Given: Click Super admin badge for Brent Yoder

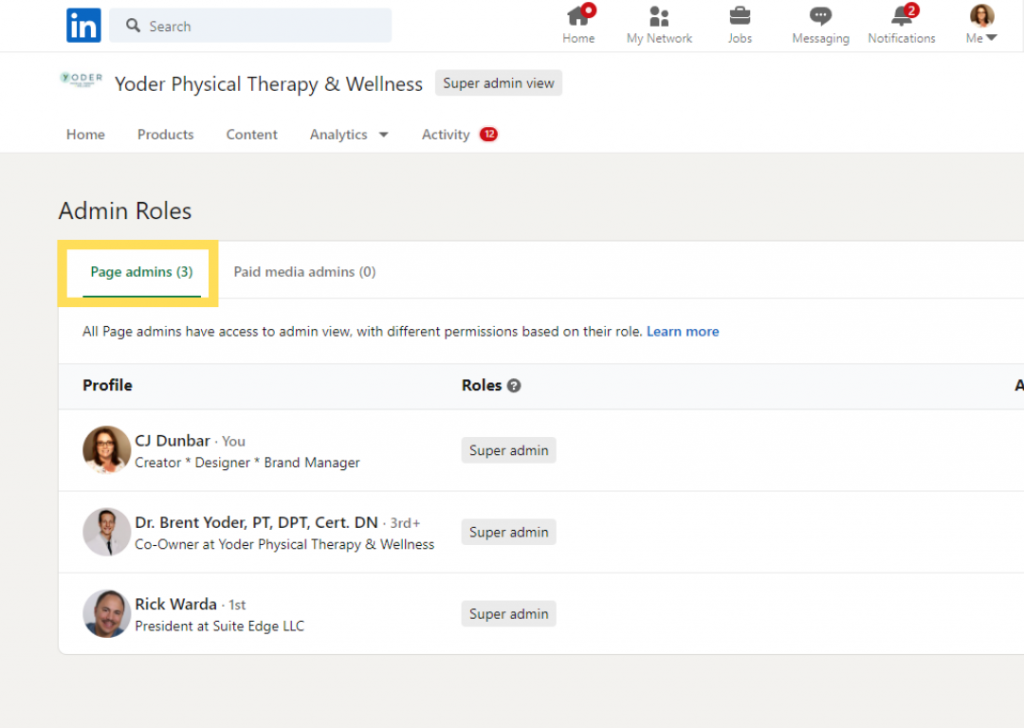Looking at the screenshot, I should 509,532.
